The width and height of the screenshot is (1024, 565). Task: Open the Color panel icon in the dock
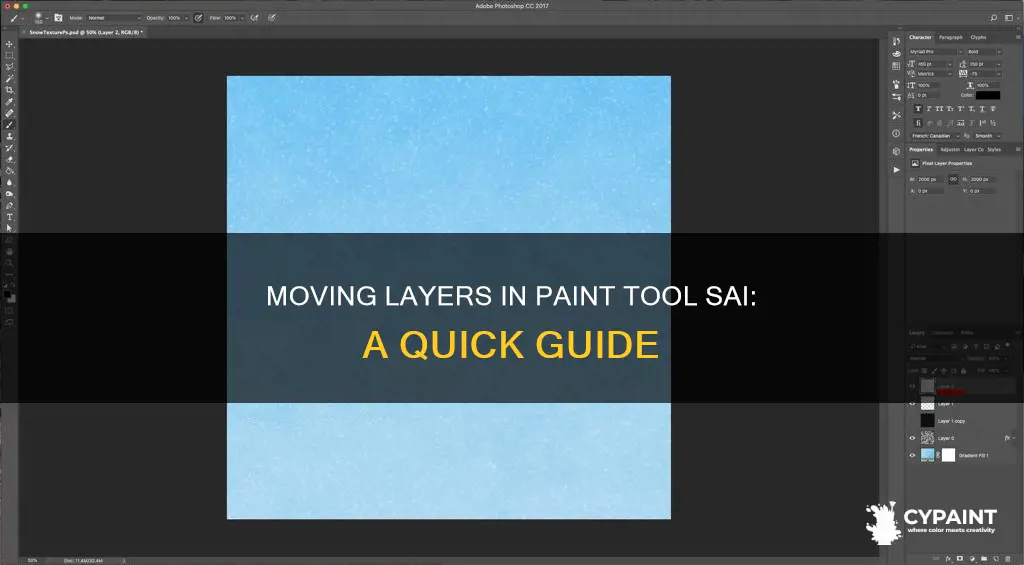[x=896, y=54]
